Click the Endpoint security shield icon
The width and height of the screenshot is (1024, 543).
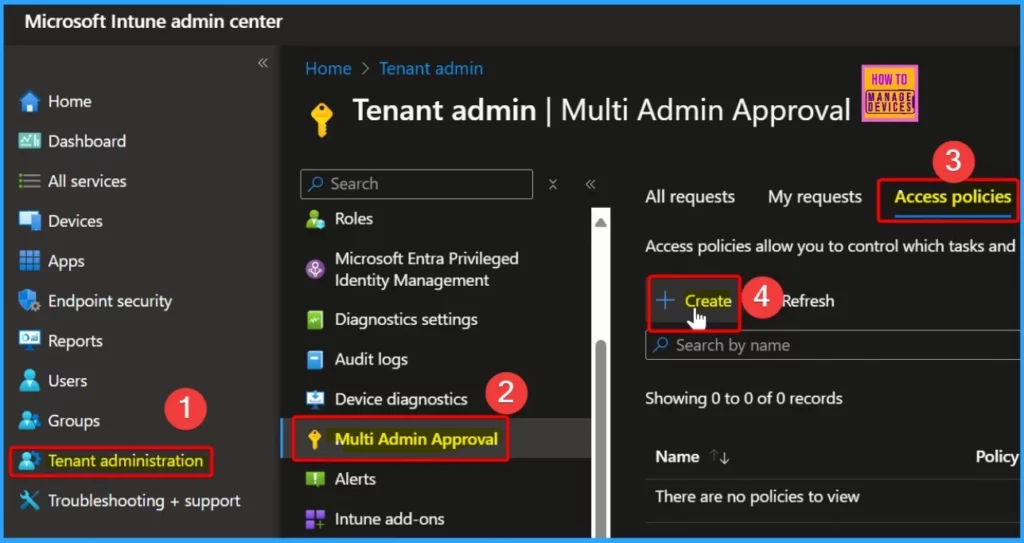coord(29,301)
